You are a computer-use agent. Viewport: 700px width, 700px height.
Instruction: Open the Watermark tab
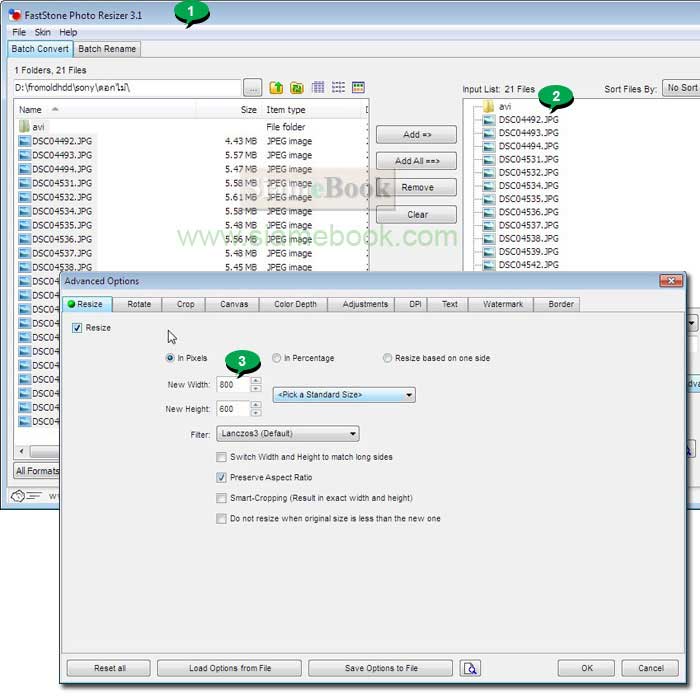pos(503,304)
